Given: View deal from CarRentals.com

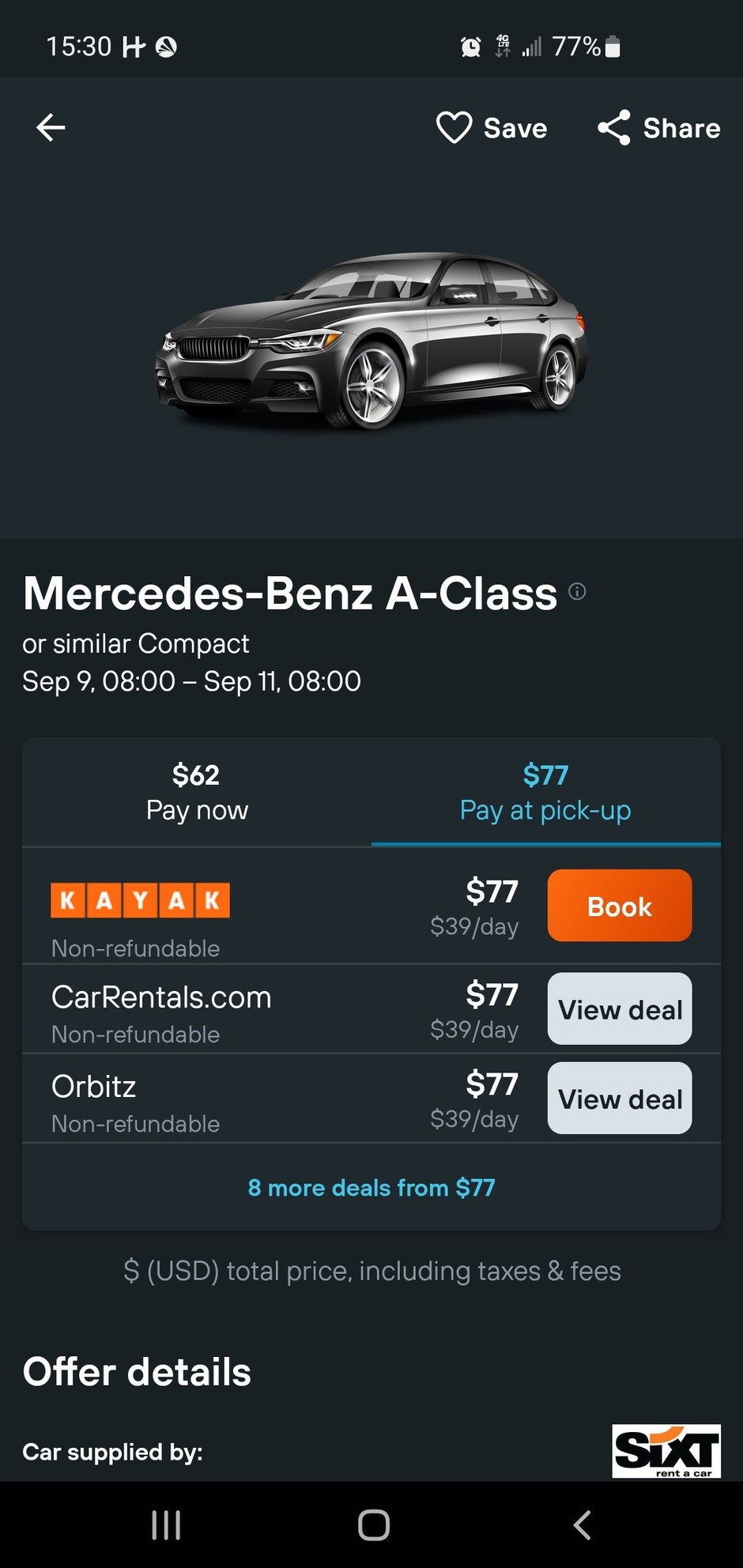Looking at the screenshot, I should click(x=619, y=1010).
